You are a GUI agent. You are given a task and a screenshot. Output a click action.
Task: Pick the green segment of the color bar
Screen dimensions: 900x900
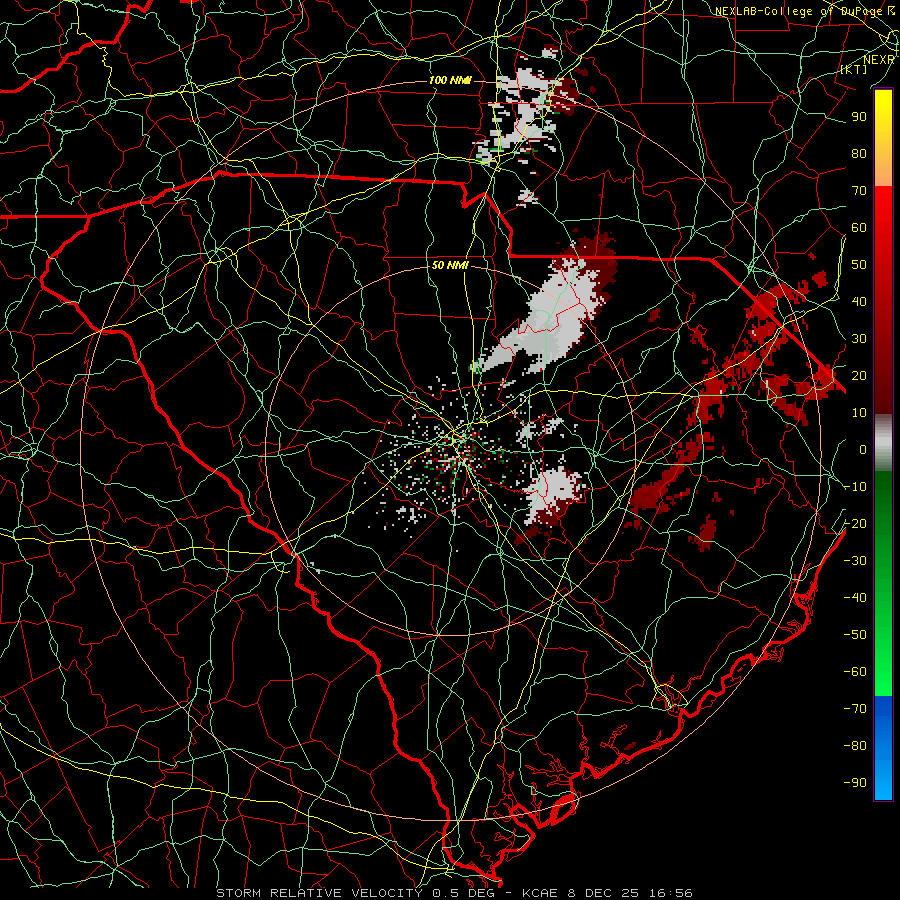coord(883,583)
